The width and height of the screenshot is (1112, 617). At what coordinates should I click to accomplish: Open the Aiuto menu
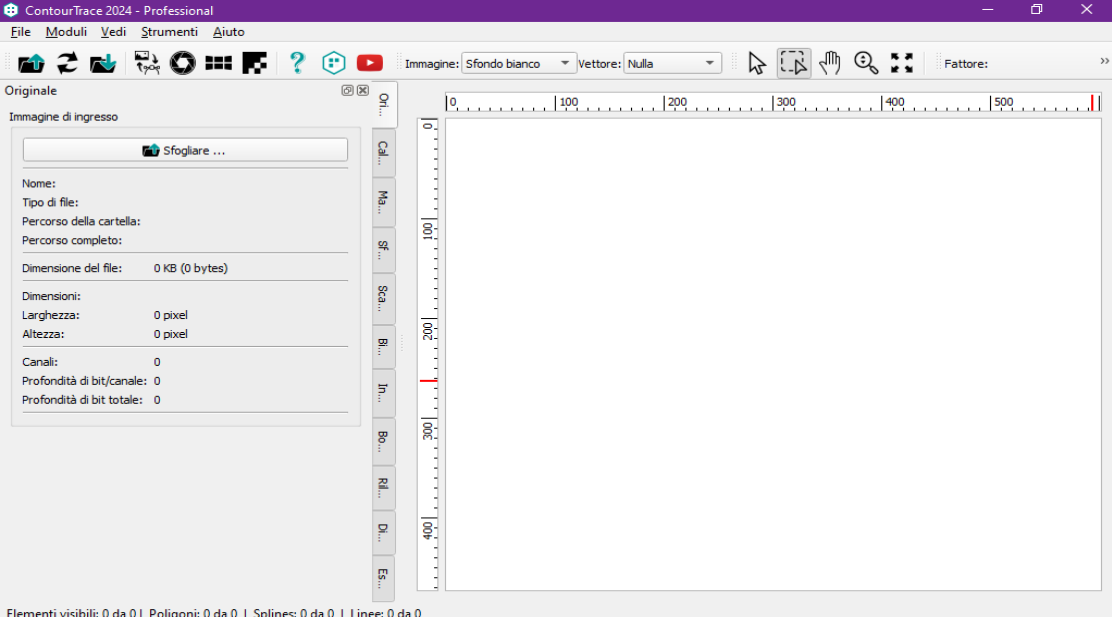[x=228, y=32]
